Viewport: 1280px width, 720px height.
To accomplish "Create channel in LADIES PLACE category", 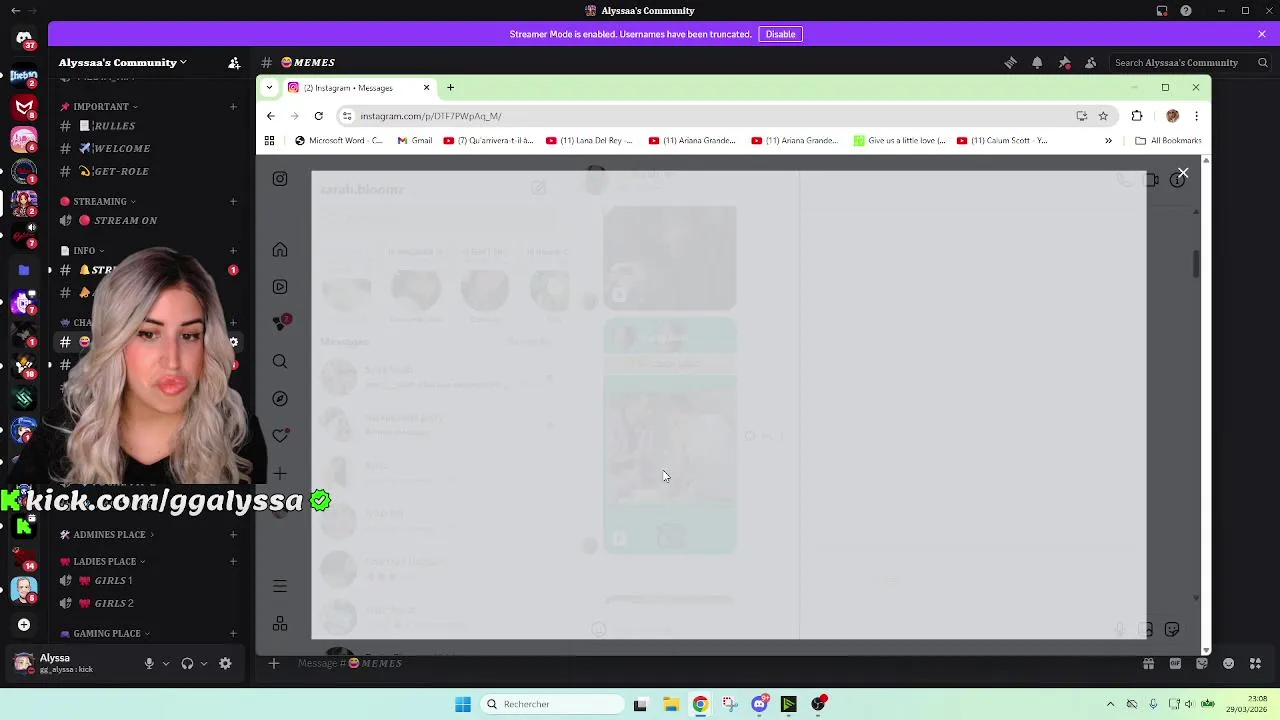I will click(x=233, y=561).
